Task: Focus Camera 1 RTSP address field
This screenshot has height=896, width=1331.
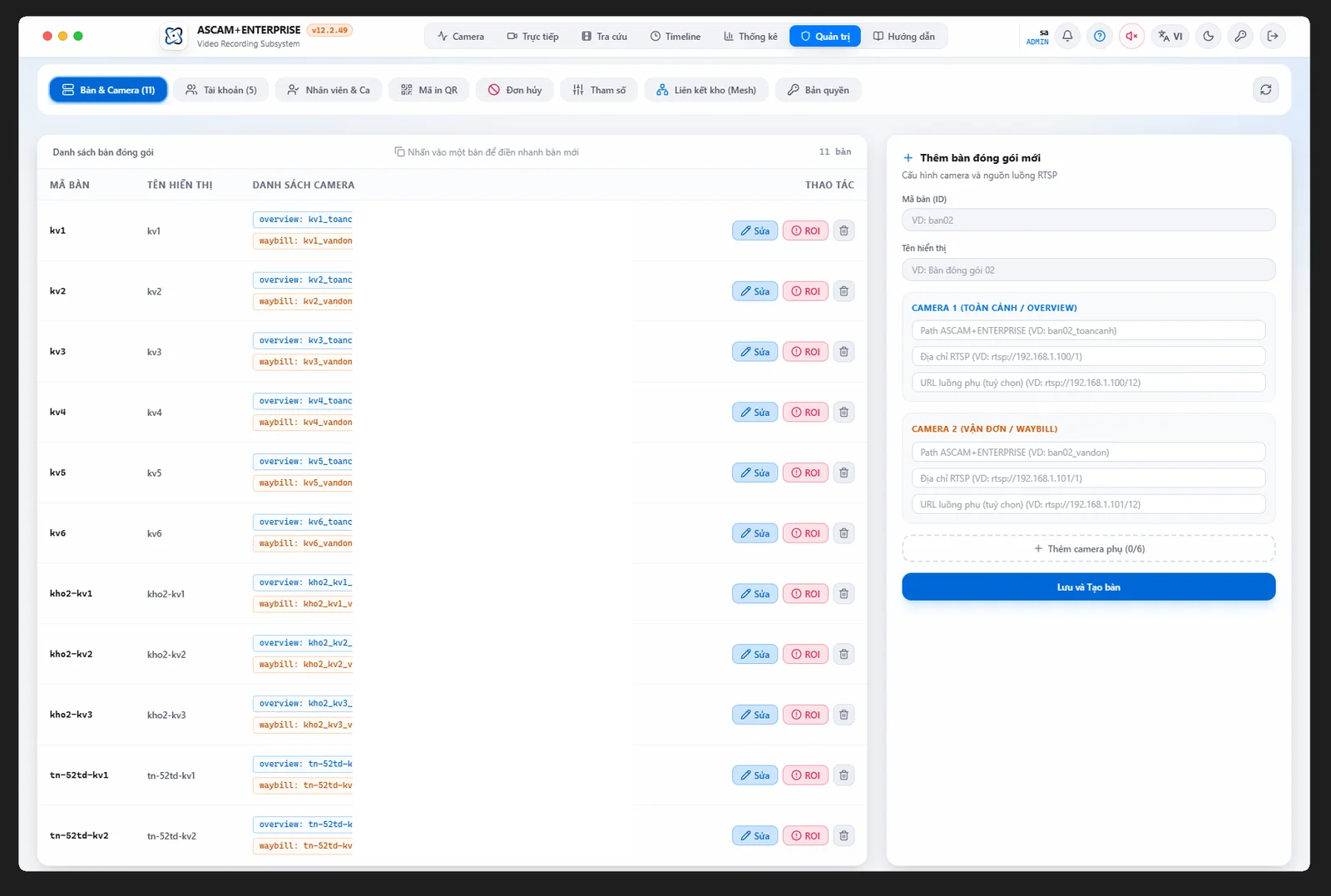Action: 1089,357
